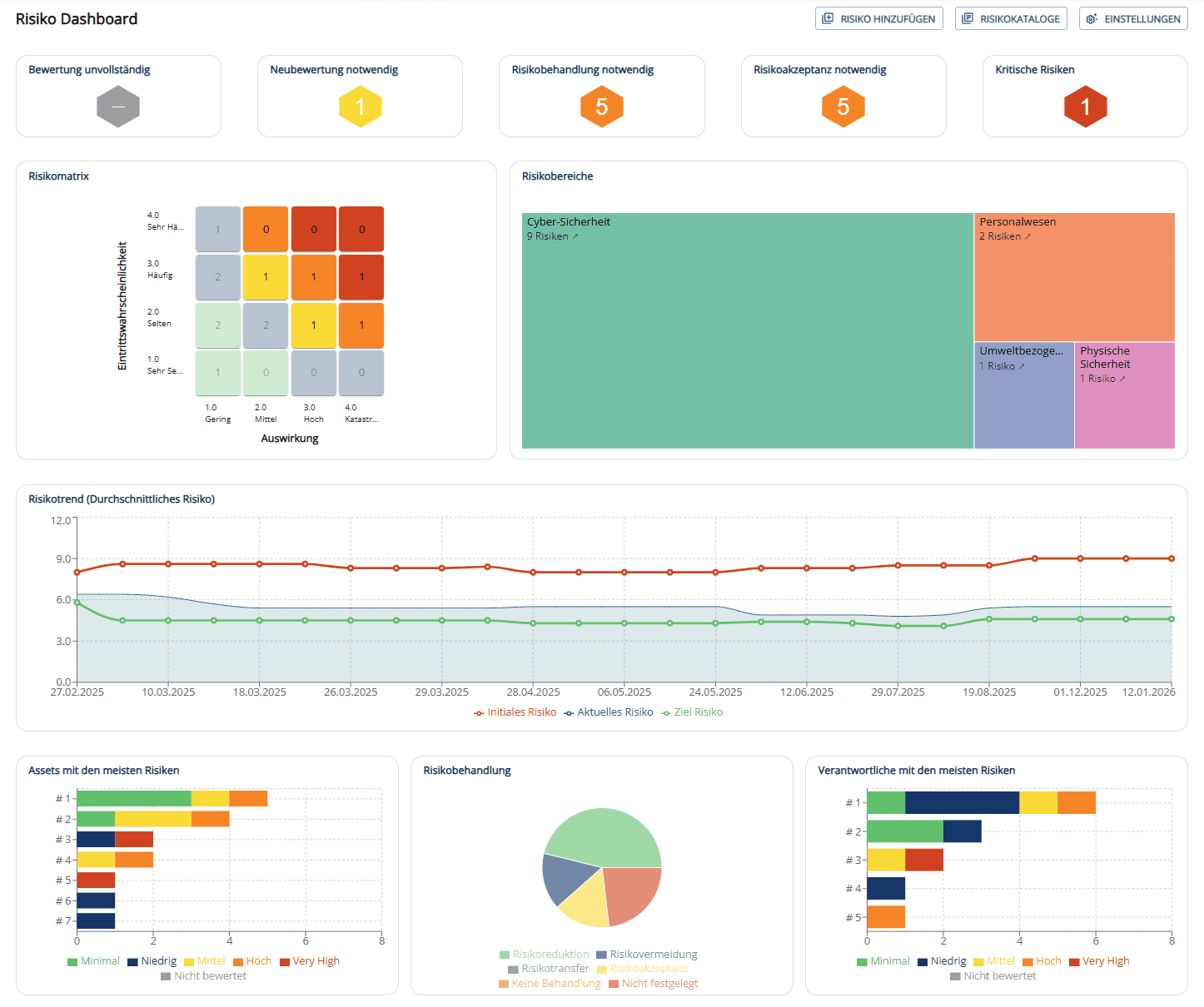Click the arrow icon beside "9 Risiken" in Cyber-Sicherheit
1204x1007 pixels.
[x=575, y=236]
